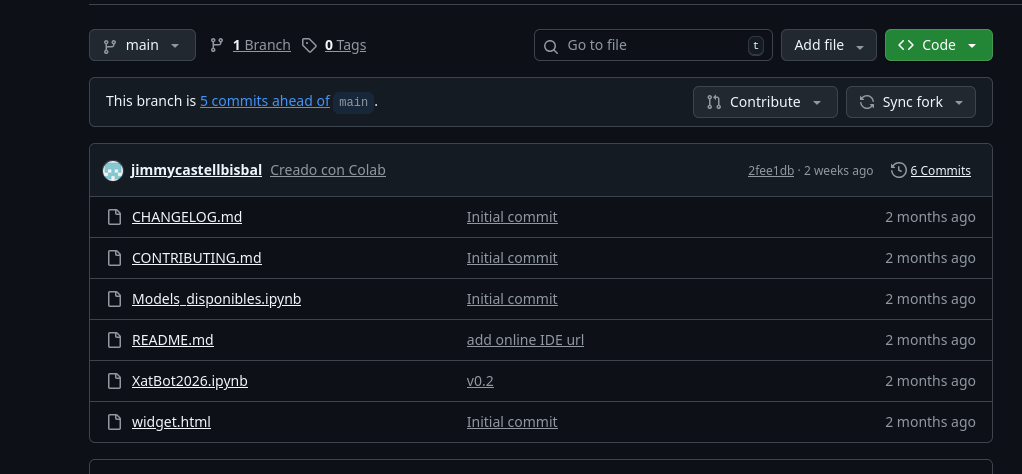
Task: Open the Sync fork dropdown
Action: [910, 102]
